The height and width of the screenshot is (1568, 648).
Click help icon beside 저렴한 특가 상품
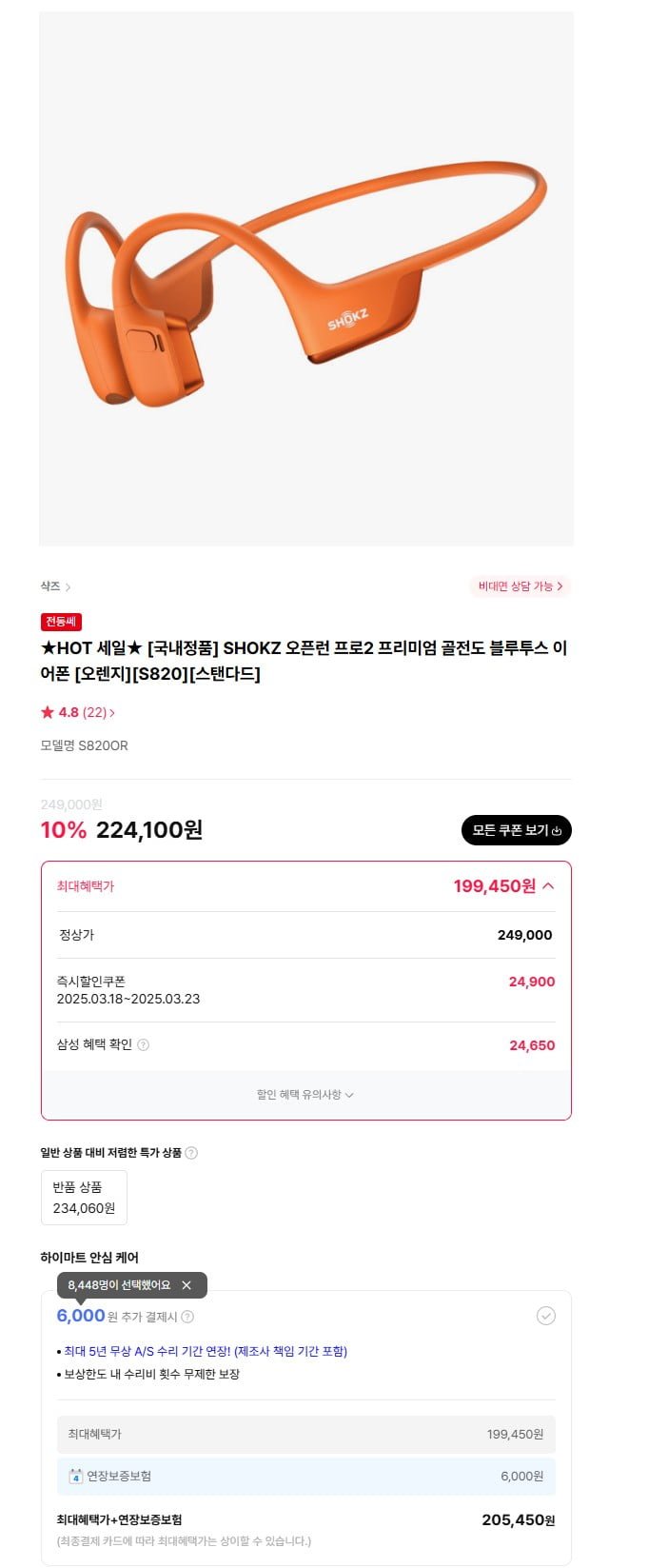pos(191,1153)
